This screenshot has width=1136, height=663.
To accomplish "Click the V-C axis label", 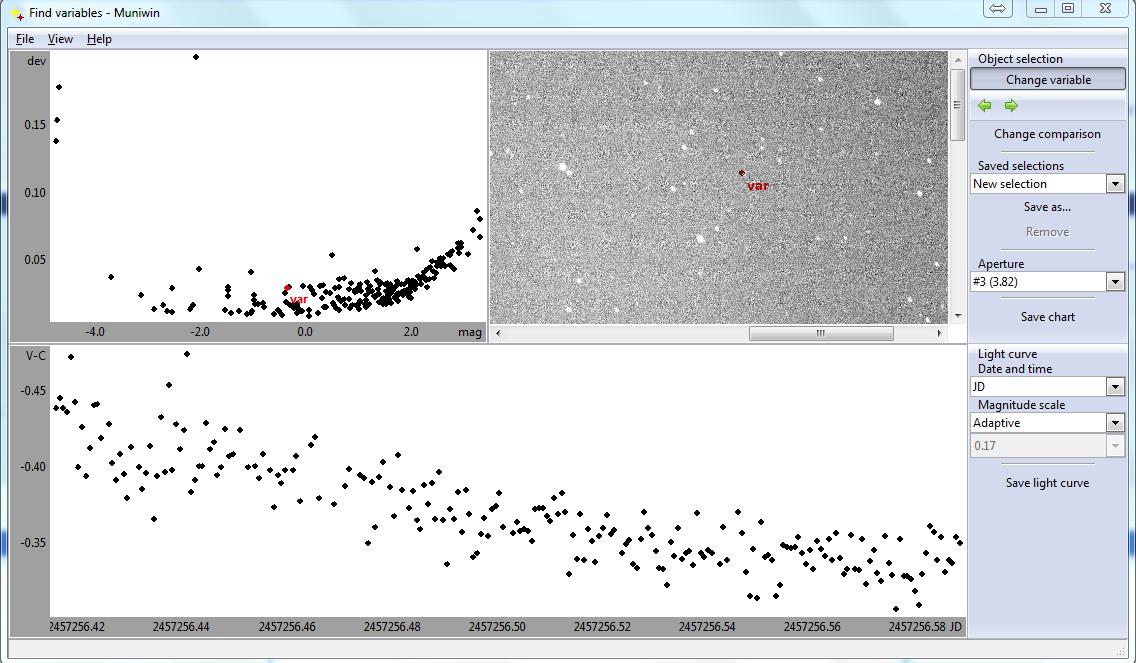I will (36, 355).
